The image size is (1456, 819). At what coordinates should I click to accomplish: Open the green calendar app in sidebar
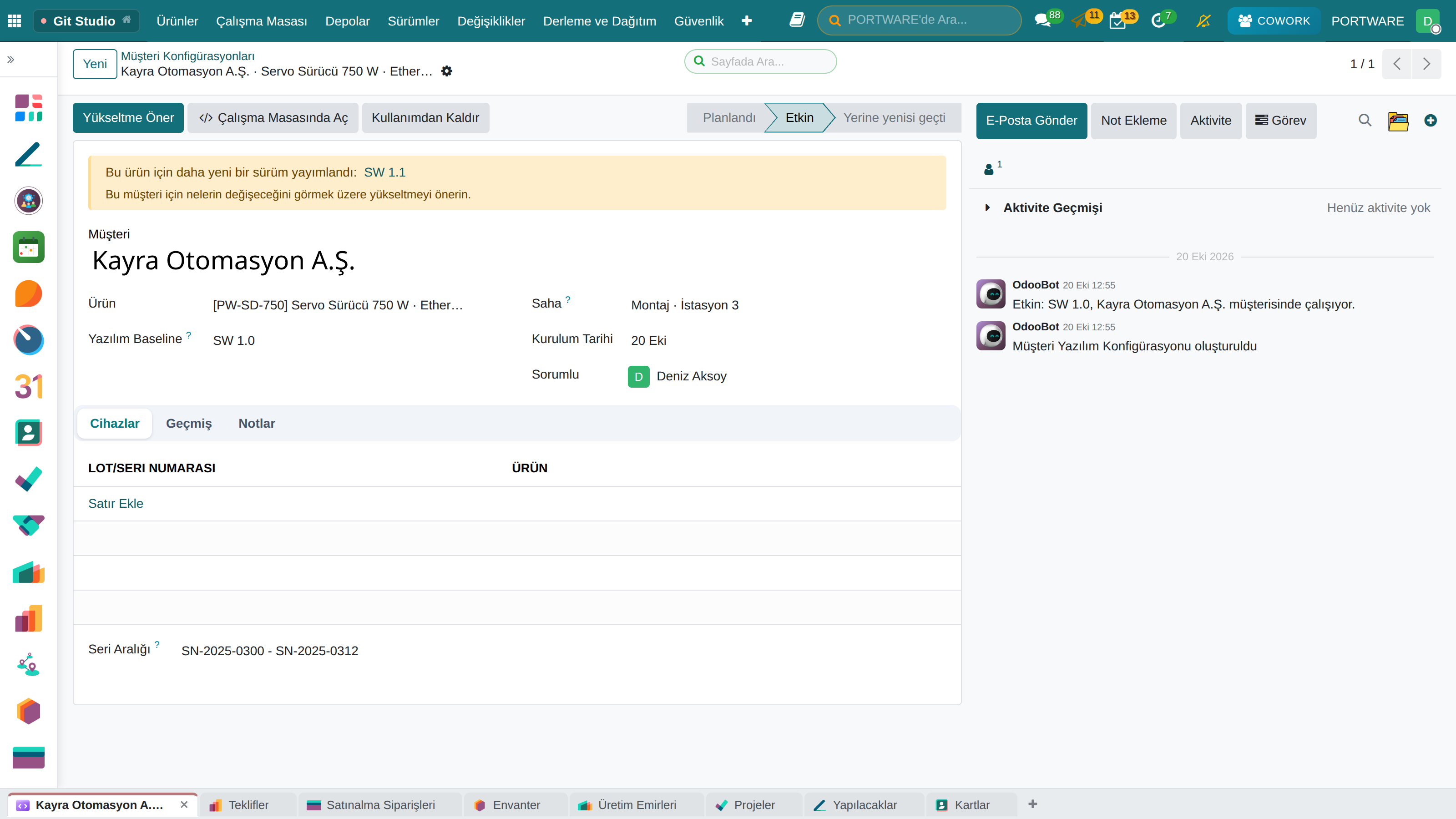29,247
